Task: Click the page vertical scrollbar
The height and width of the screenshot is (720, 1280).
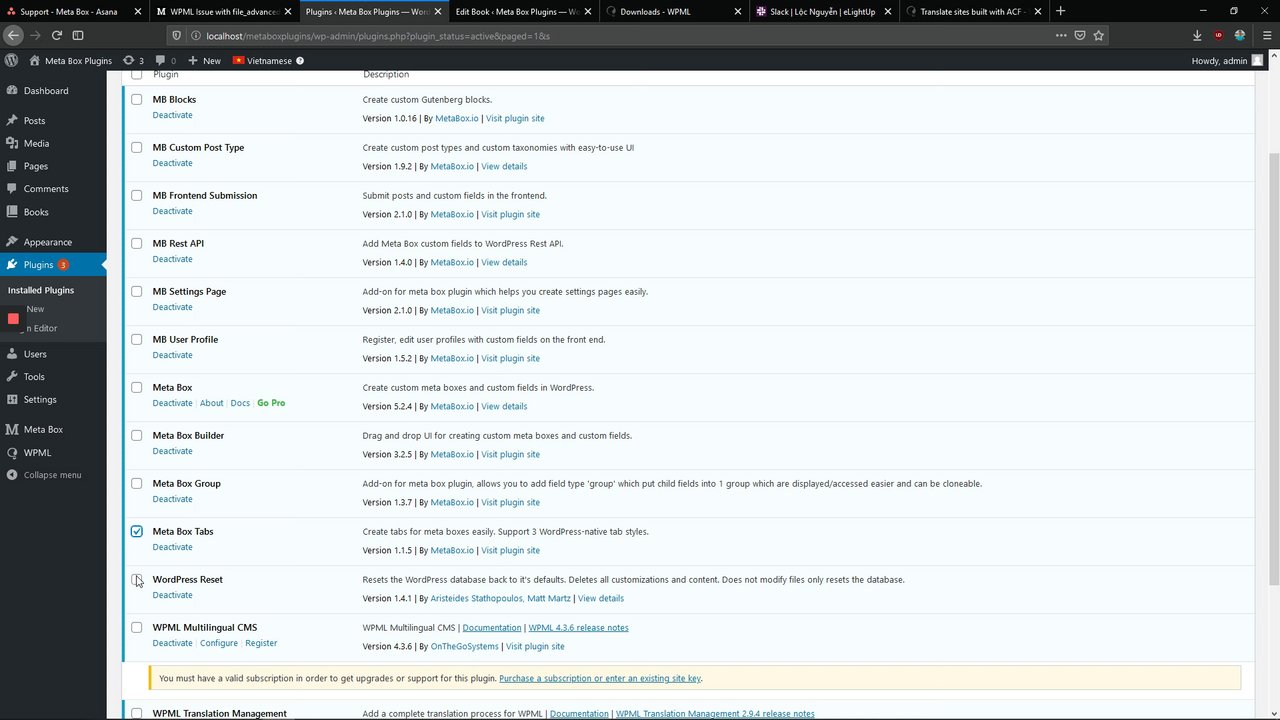Action: coord(1274,370)
